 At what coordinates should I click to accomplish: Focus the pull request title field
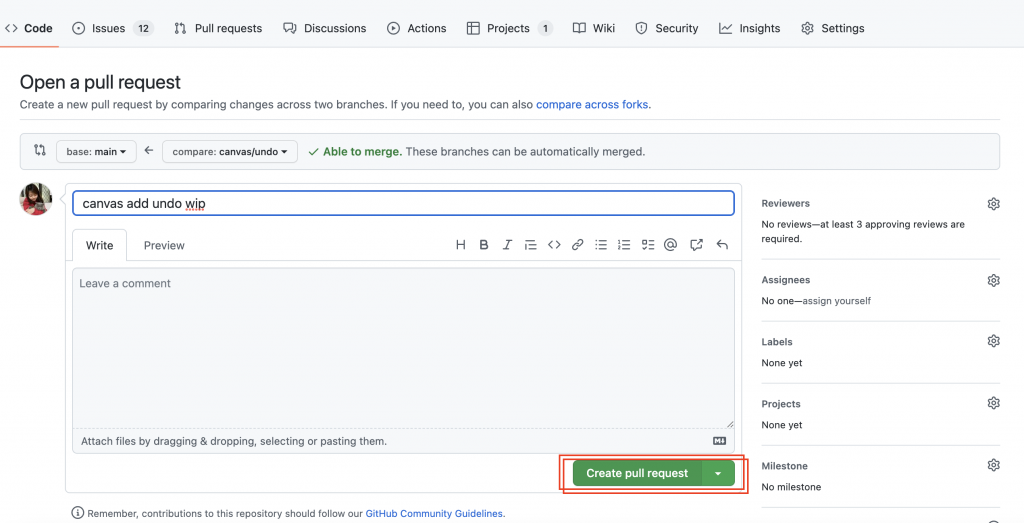(x=403, y=204)
